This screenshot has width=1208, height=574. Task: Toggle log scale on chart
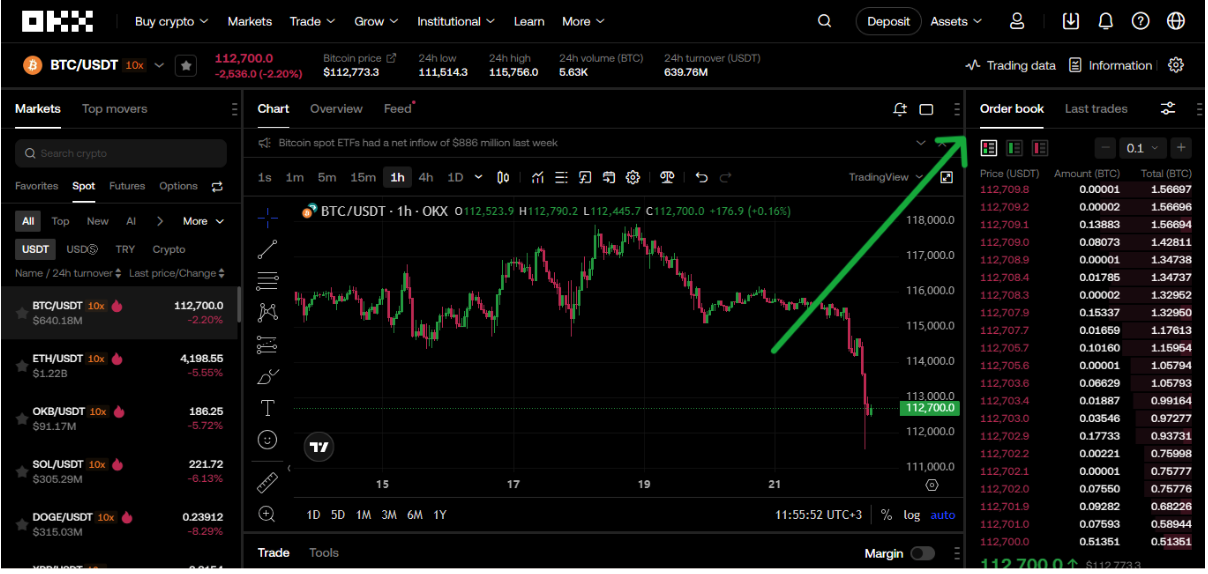tap(912, 515)
